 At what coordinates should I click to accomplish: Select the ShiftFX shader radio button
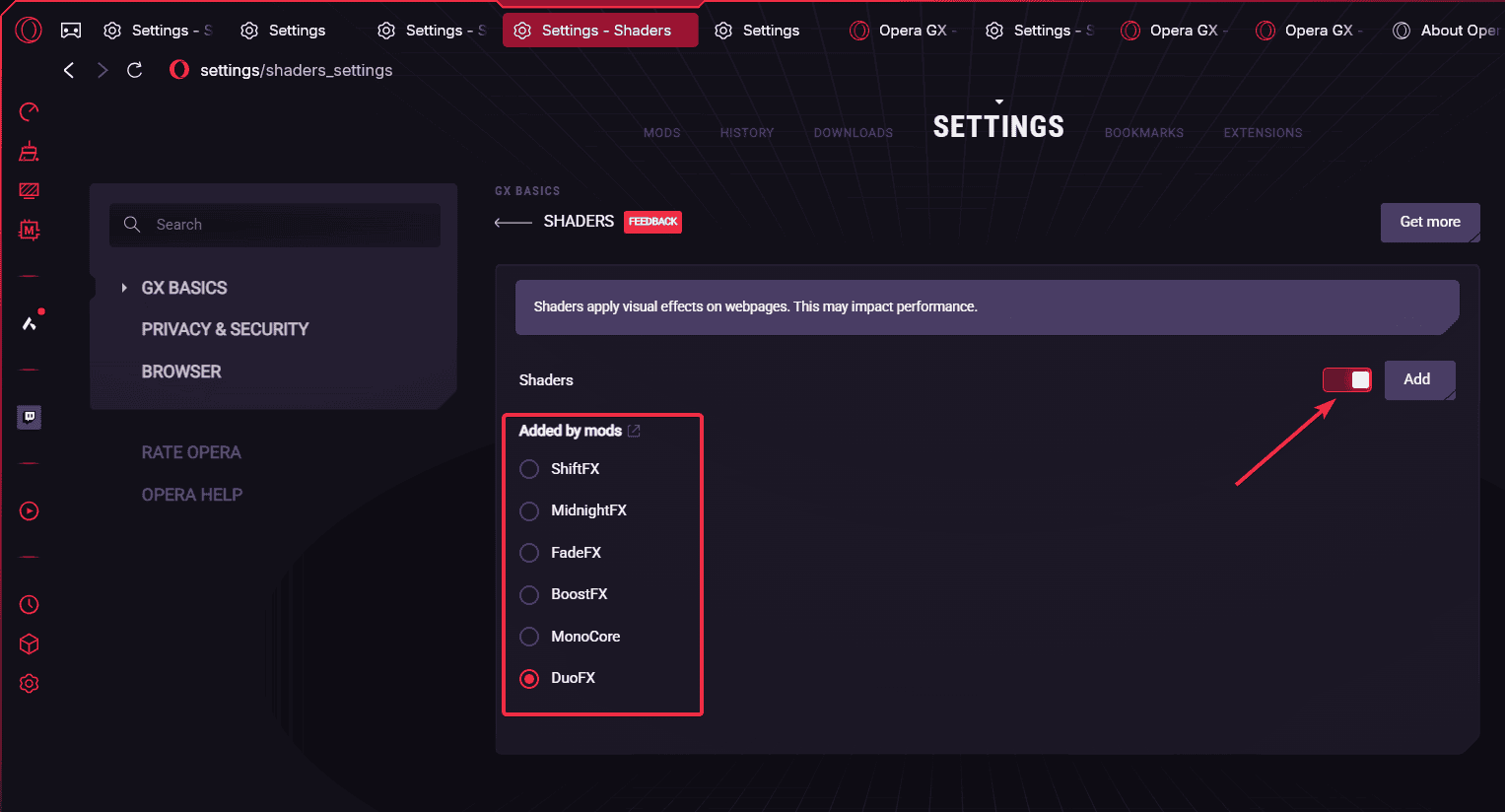[529, 469]
